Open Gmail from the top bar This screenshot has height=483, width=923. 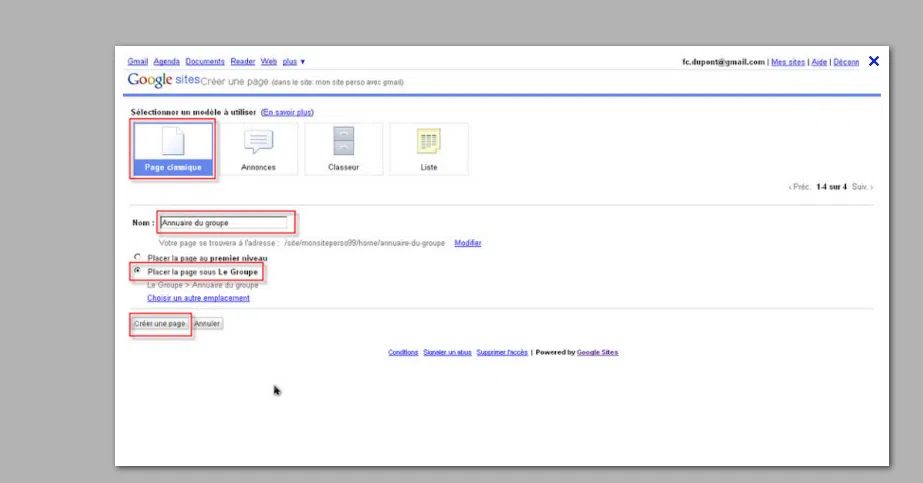[138, 61]
